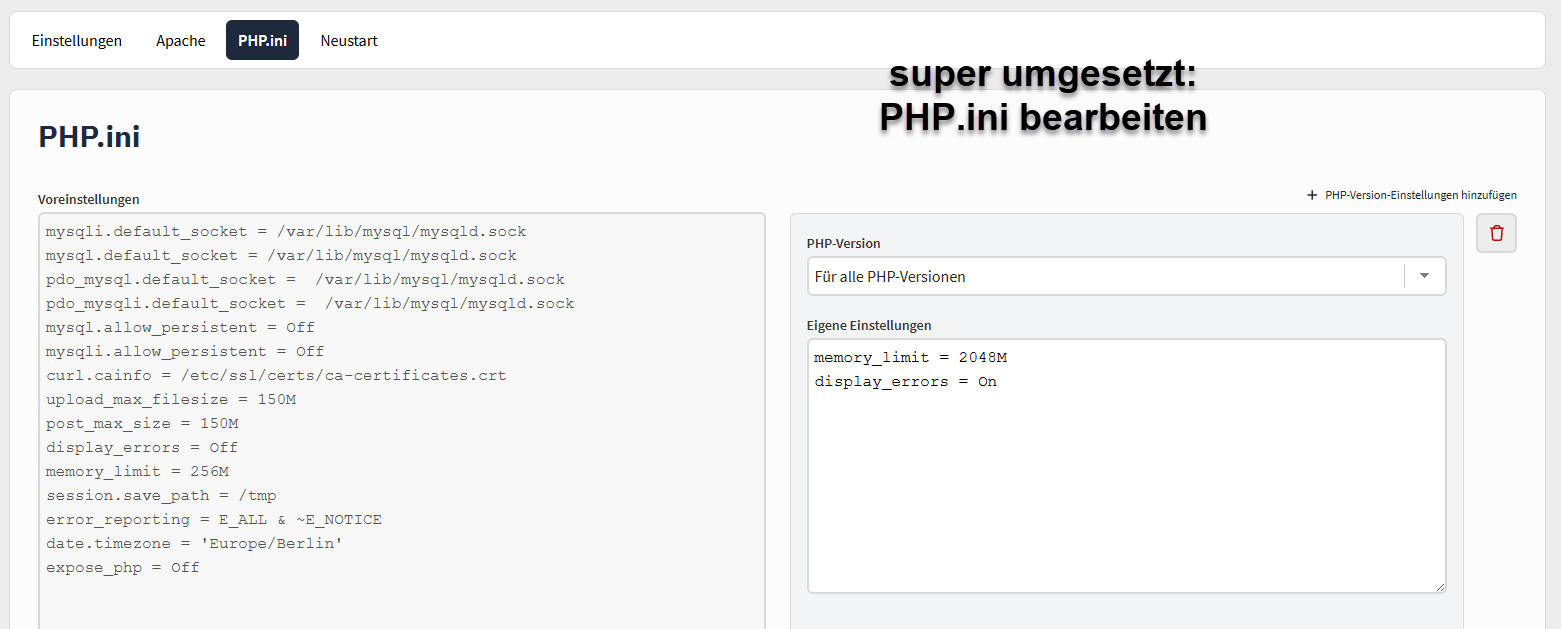Click line curl.cainfo certificate path

[276, 375]
